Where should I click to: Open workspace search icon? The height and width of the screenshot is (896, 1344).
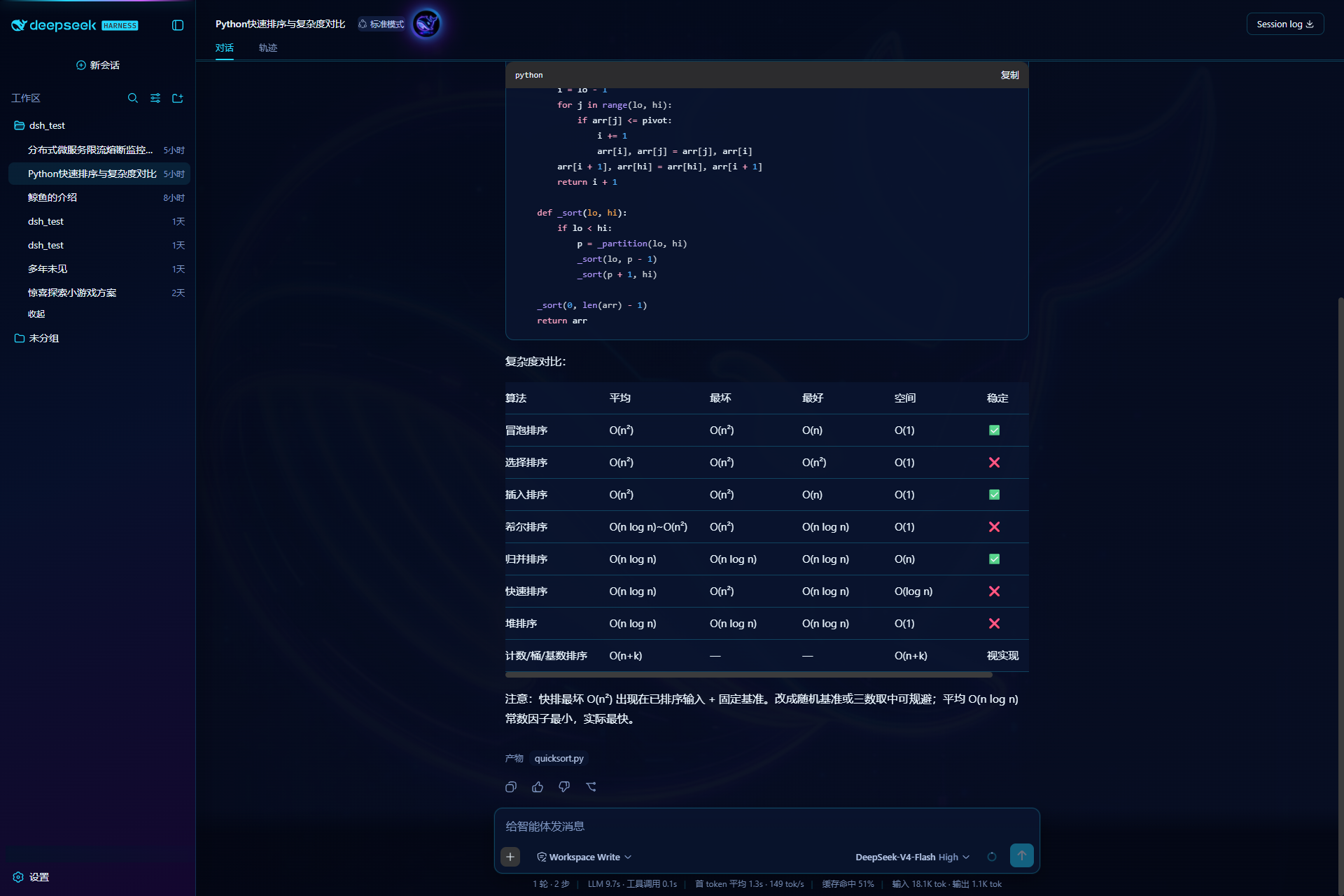click(133, 98)
